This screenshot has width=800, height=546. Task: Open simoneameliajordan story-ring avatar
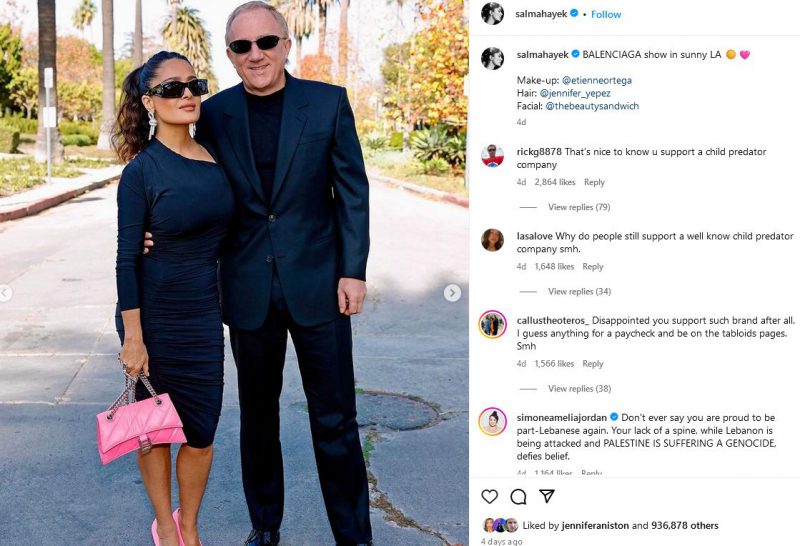[x=492, y=421]
